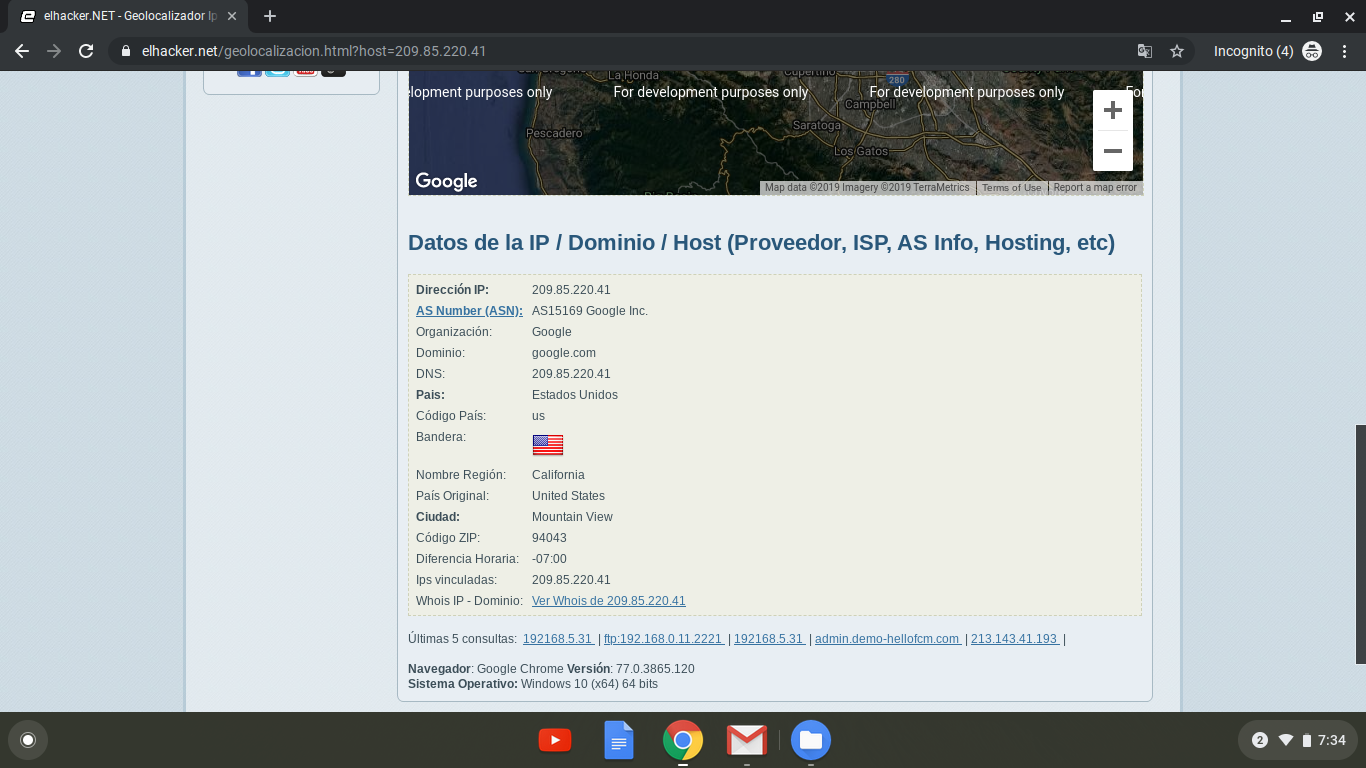The image size is (1366, 768).
Task: Click the Incognito profile icon
Action: coord(1312,51)
